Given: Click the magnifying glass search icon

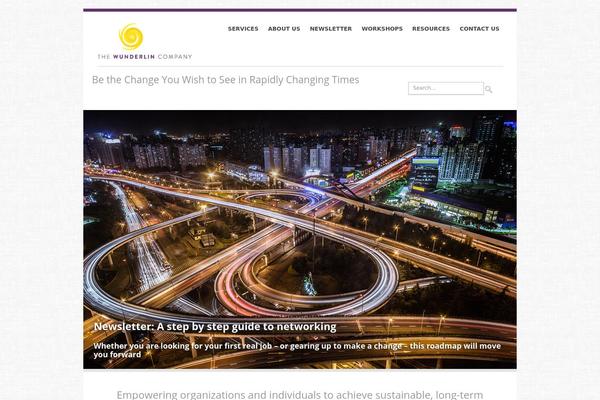Looking at the screenshot, I should [x=489, y=89].
